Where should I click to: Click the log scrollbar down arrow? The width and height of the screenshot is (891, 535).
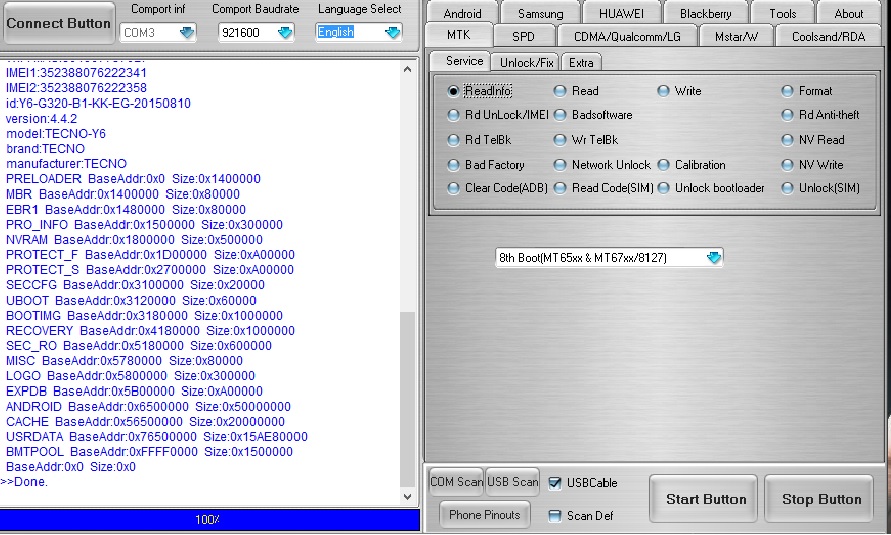(x=407, y=496)
